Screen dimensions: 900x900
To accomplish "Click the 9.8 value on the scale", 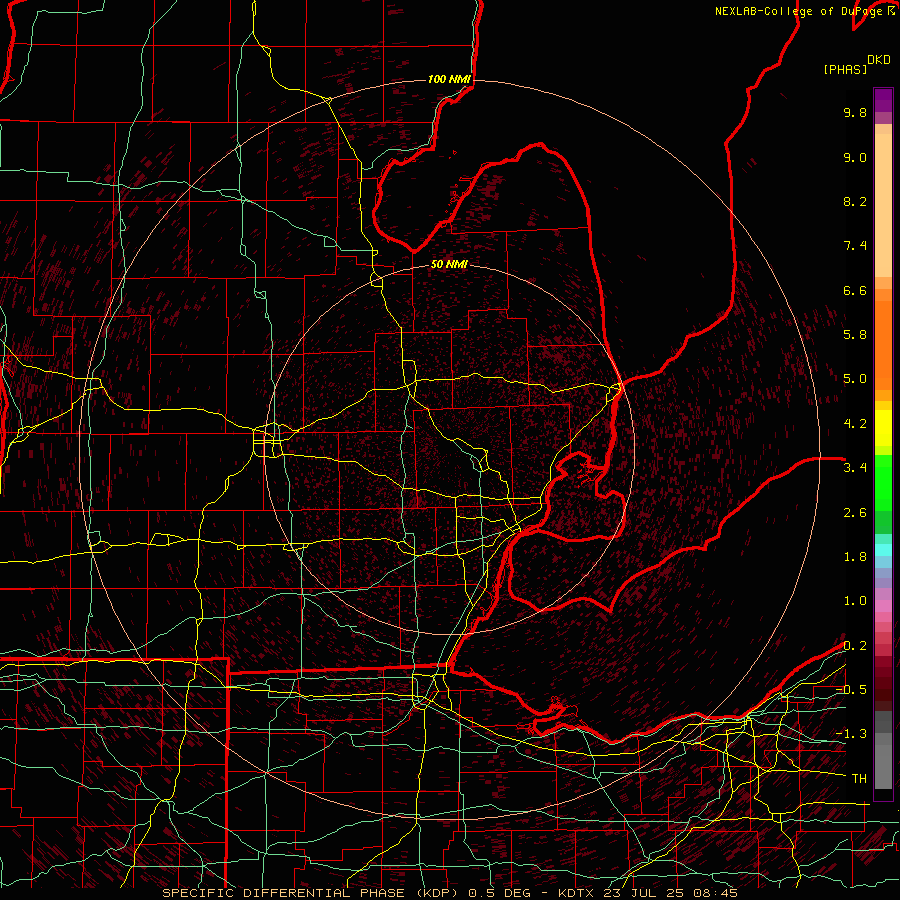I will click(x=855, y=112).
